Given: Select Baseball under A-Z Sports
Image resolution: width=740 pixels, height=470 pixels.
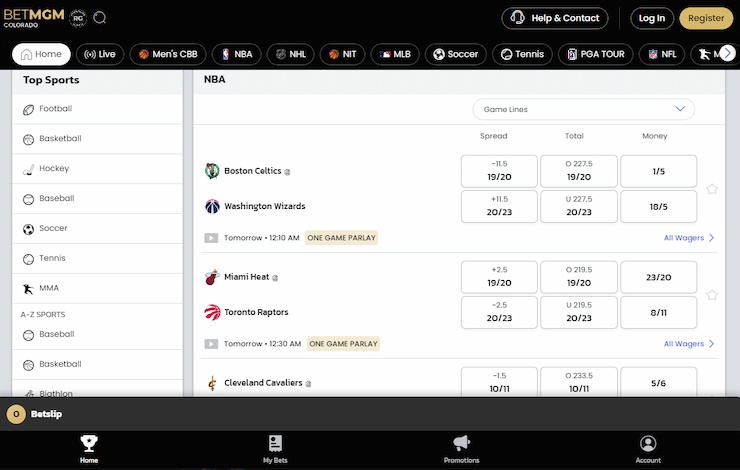Looking at the screenshot, I should [97, 335].
